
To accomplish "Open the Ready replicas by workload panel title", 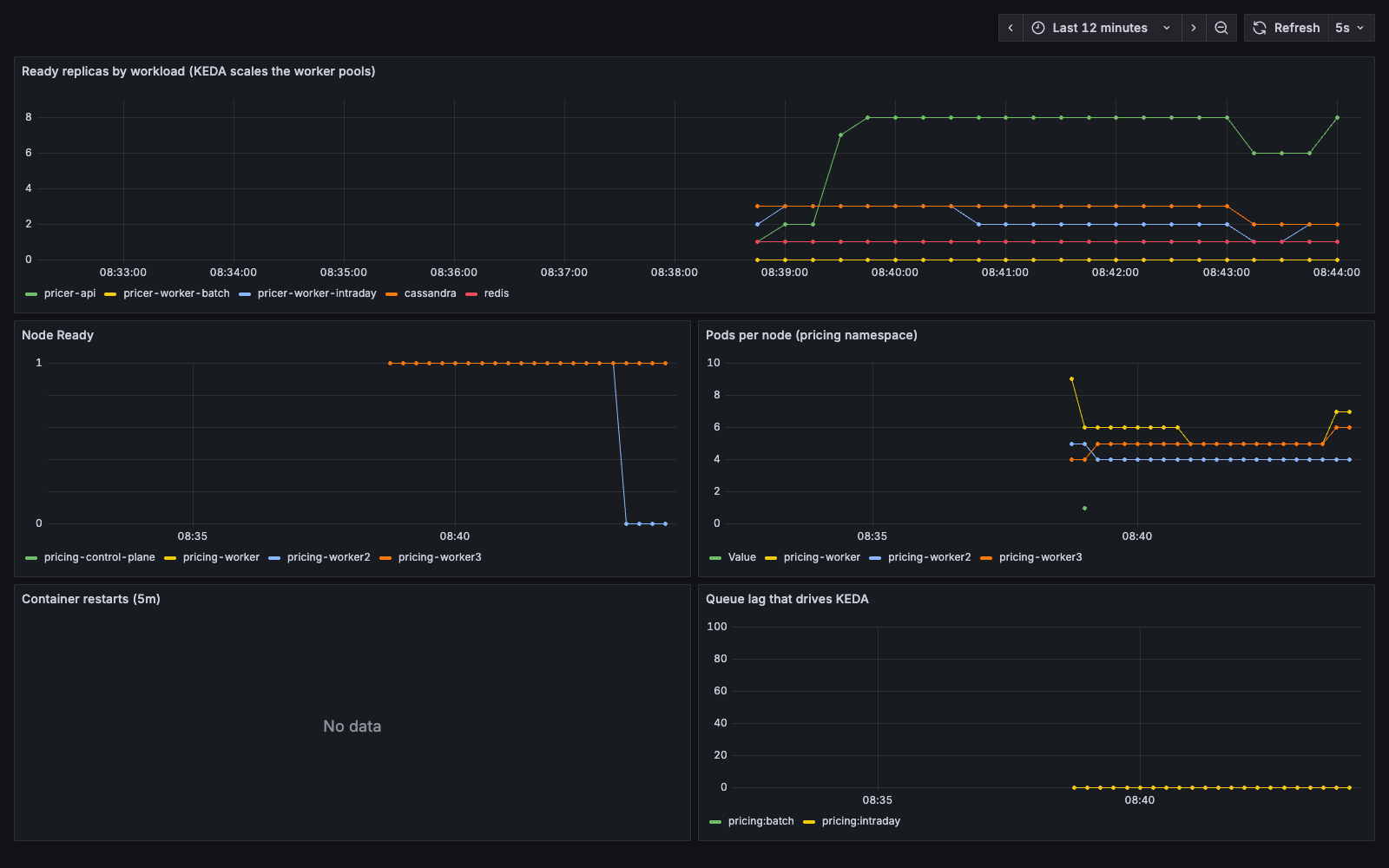I will pos(199,71).
